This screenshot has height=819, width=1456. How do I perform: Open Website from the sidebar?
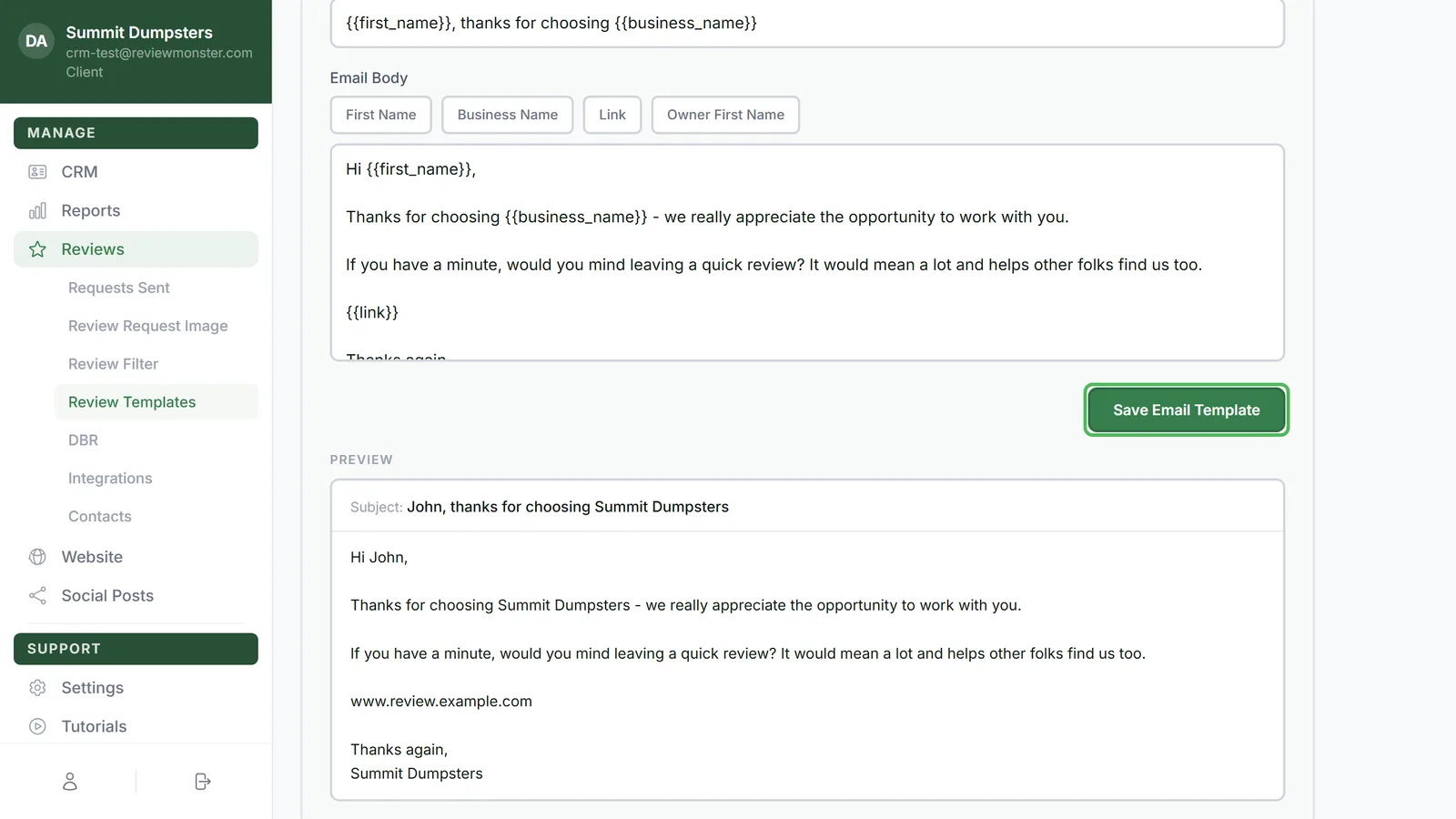coord(136,557)
